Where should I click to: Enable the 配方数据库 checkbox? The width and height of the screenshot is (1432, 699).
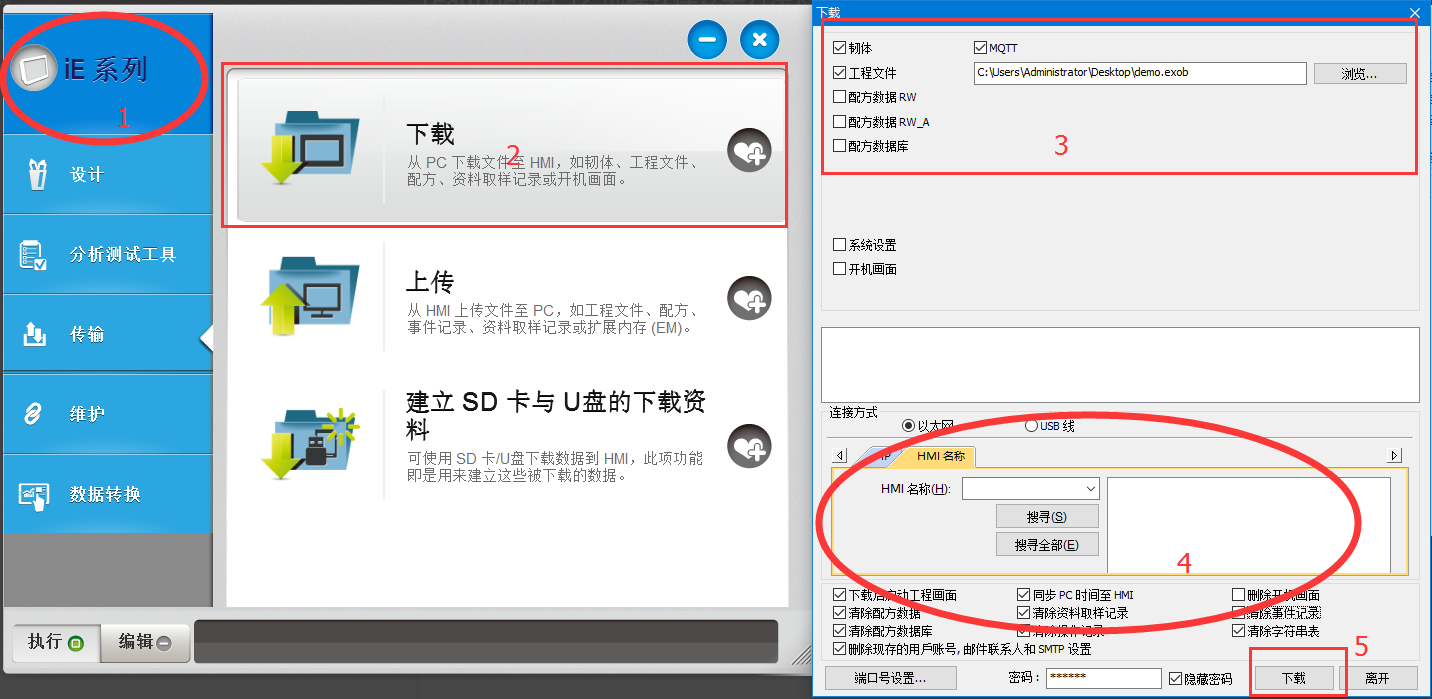pos(840,146)
